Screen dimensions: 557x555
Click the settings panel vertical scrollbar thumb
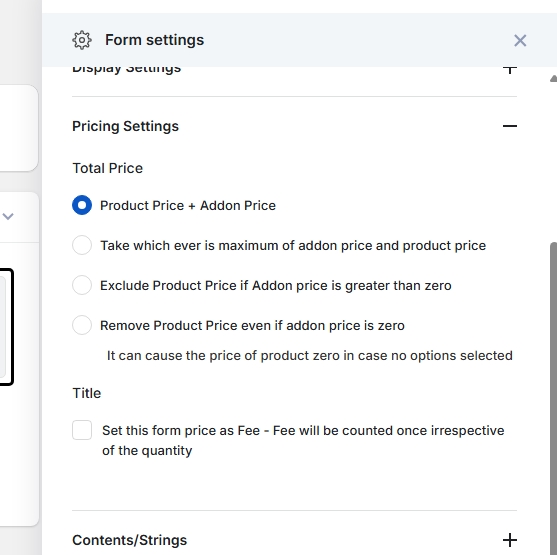(553, 398)
